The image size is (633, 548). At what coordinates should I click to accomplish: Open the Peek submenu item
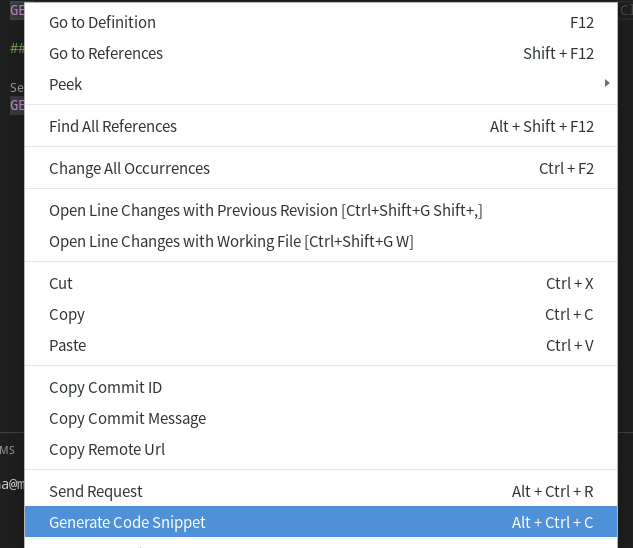pyautogui.click(x=321, y=84)
